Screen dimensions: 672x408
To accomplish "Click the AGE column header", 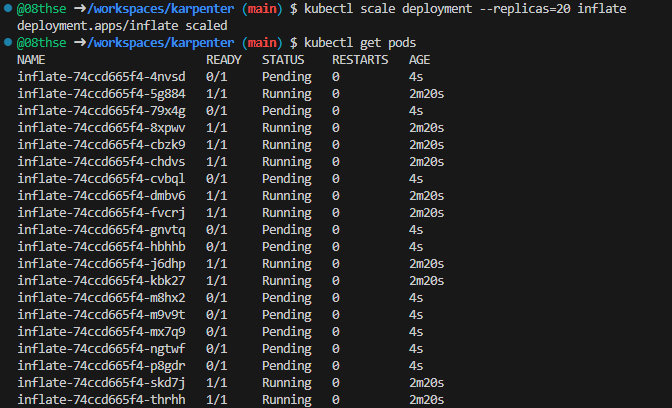I will (419, 60).
